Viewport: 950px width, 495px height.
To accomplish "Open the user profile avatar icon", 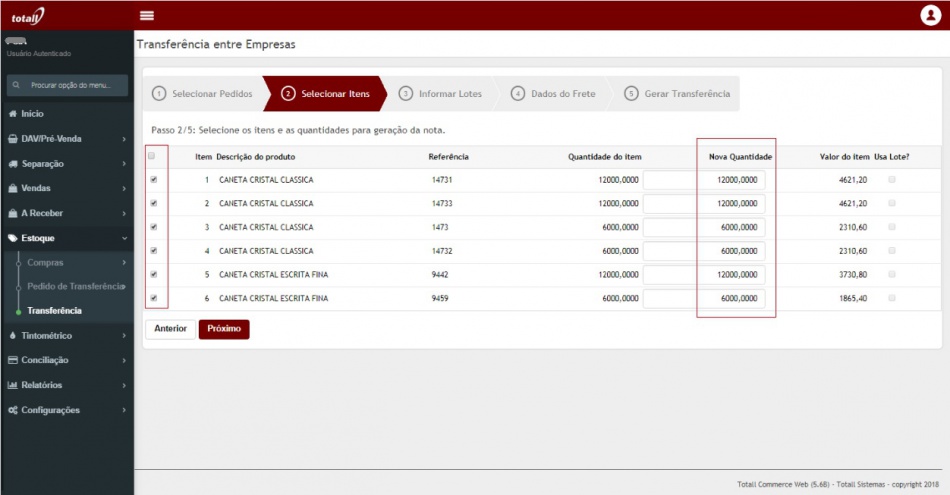I will (x=930, y=15).
